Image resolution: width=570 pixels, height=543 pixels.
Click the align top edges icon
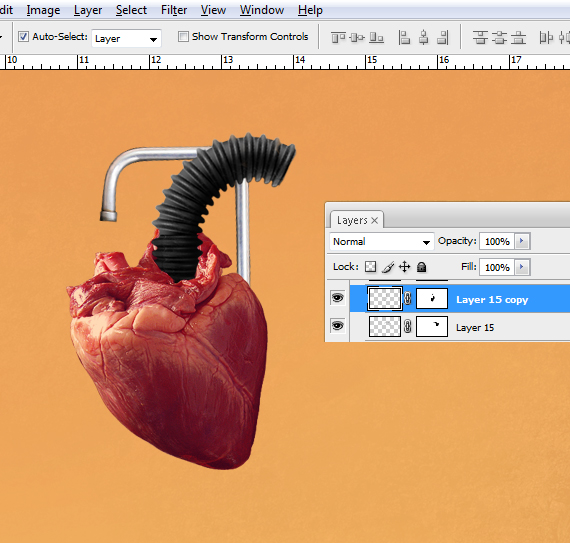[x=338, y=37]
